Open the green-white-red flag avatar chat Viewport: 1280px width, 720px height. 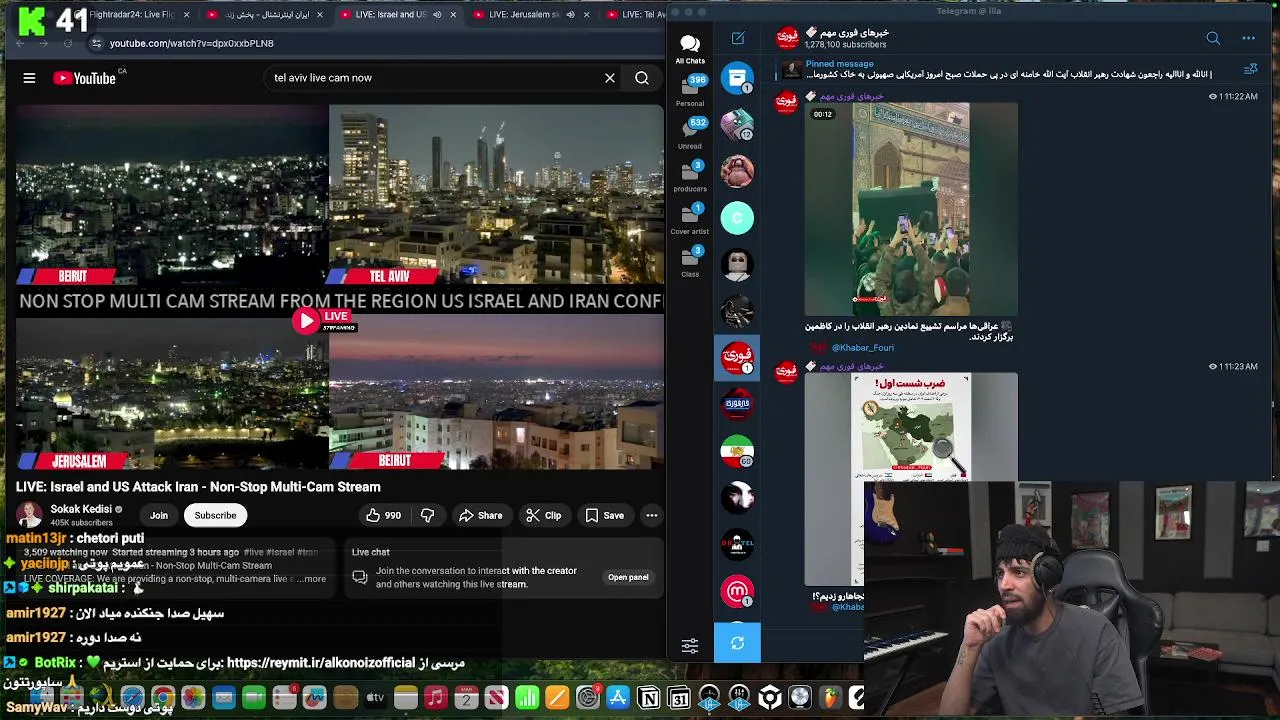click(738, 451)
